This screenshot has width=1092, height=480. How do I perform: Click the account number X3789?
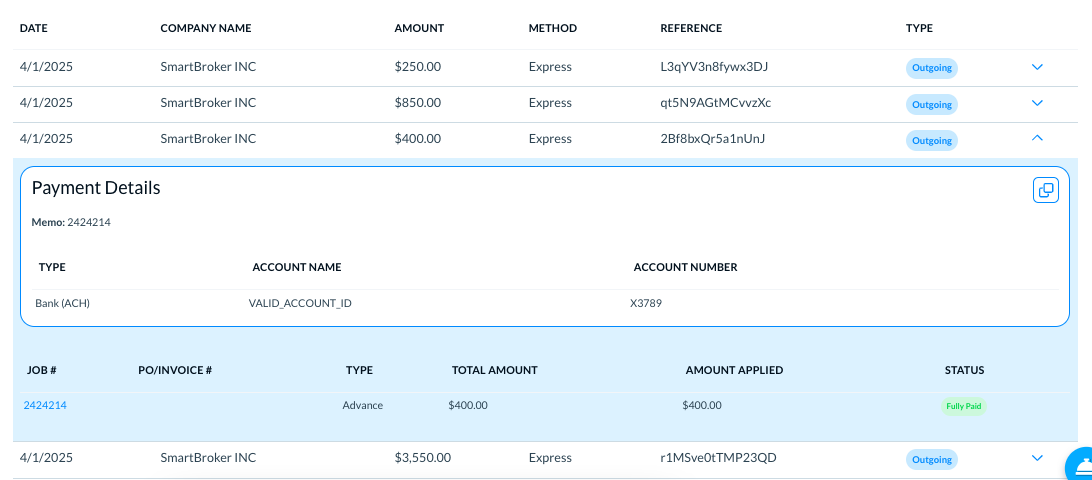[645, 303]
